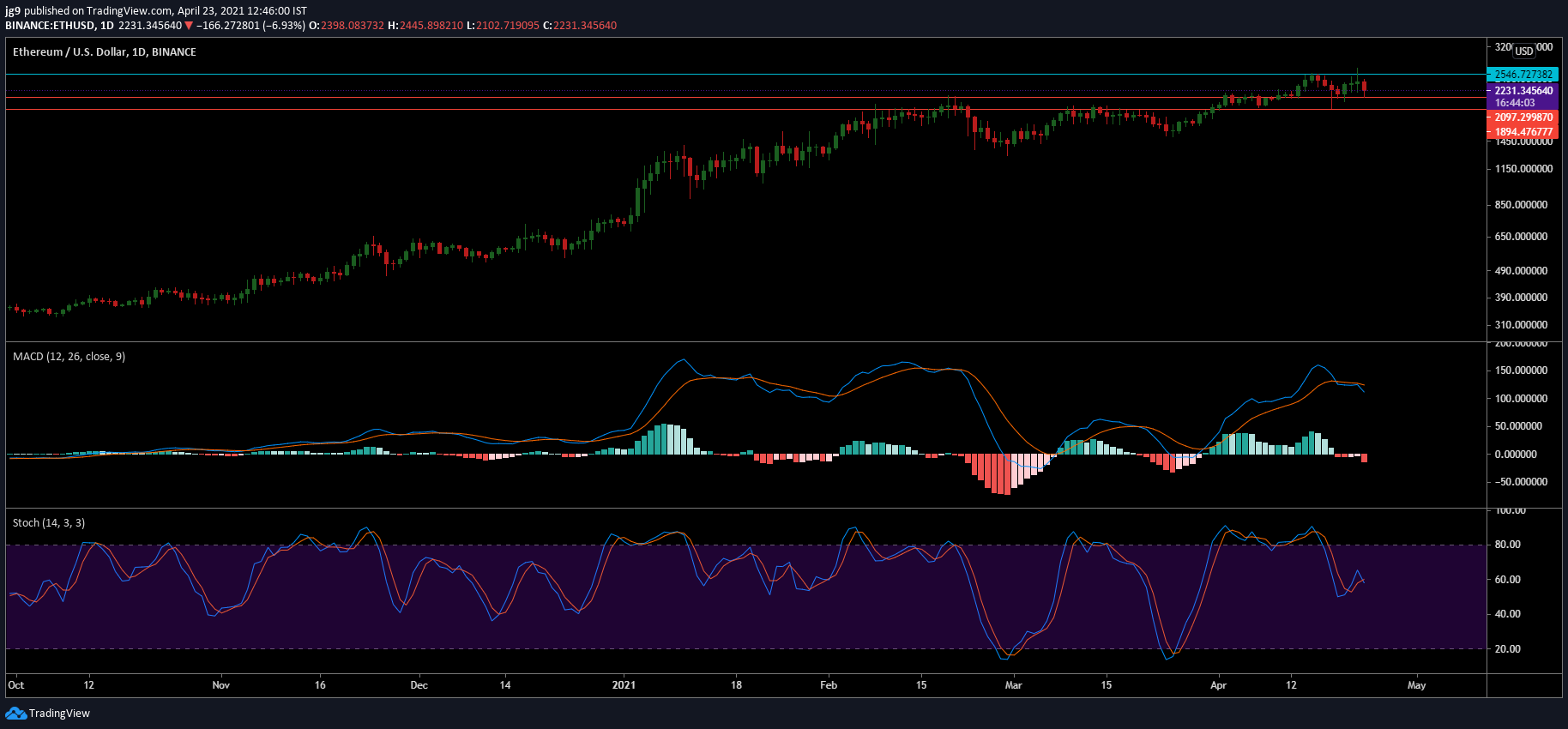Click the Stoch (14, 3, 3) legend
The image size is (1568, 729).
pos(49,523)
